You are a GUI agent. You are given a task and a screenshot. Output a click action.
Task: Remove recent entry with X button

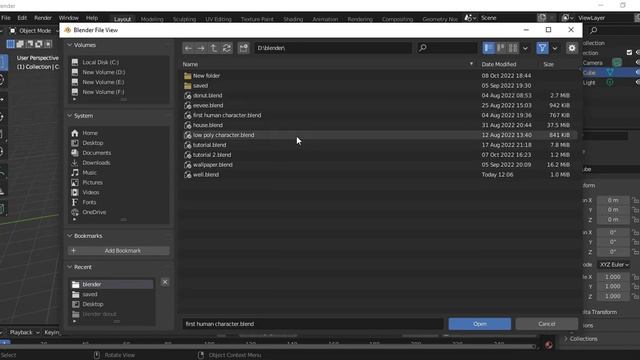pyautogui.click(x=165, y=282)
